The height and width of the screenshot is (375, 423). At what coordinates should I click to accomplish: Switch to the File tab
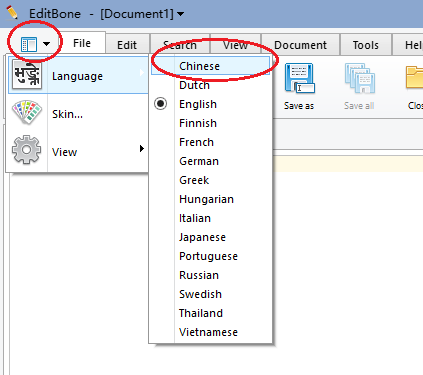pyautogui.click(x=82, y=43)
